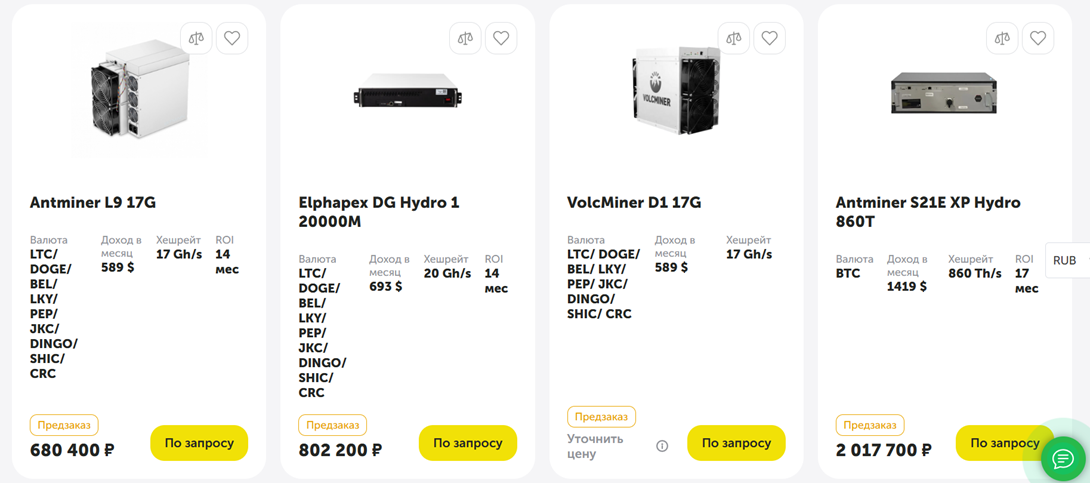The image size is (1090, 483).
Task: Open the green live chat widget
Action: [x=1063, y=459]
